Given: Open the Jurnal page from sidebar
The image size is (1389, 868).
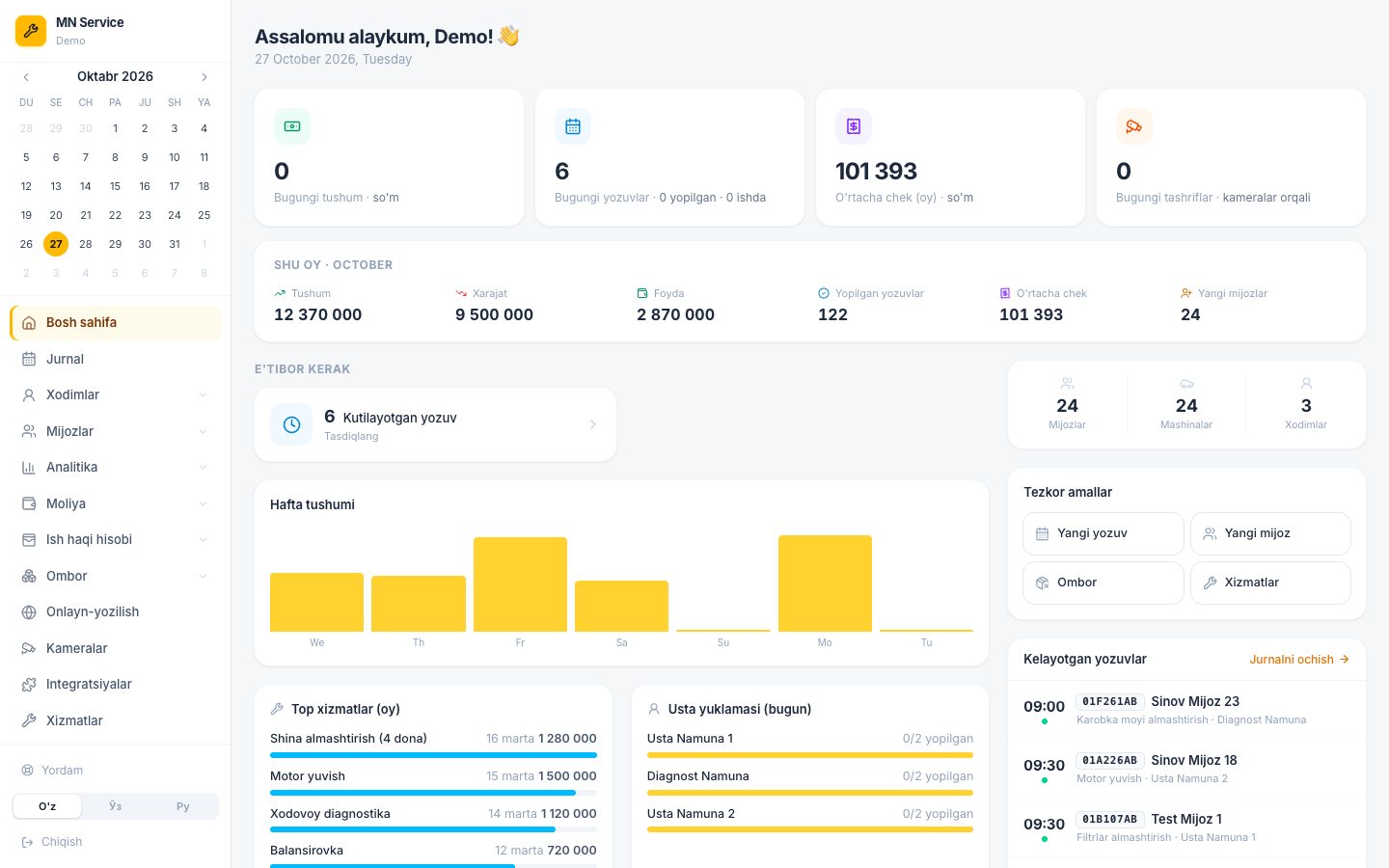Looking at the screenshot, I should (116, 359).
